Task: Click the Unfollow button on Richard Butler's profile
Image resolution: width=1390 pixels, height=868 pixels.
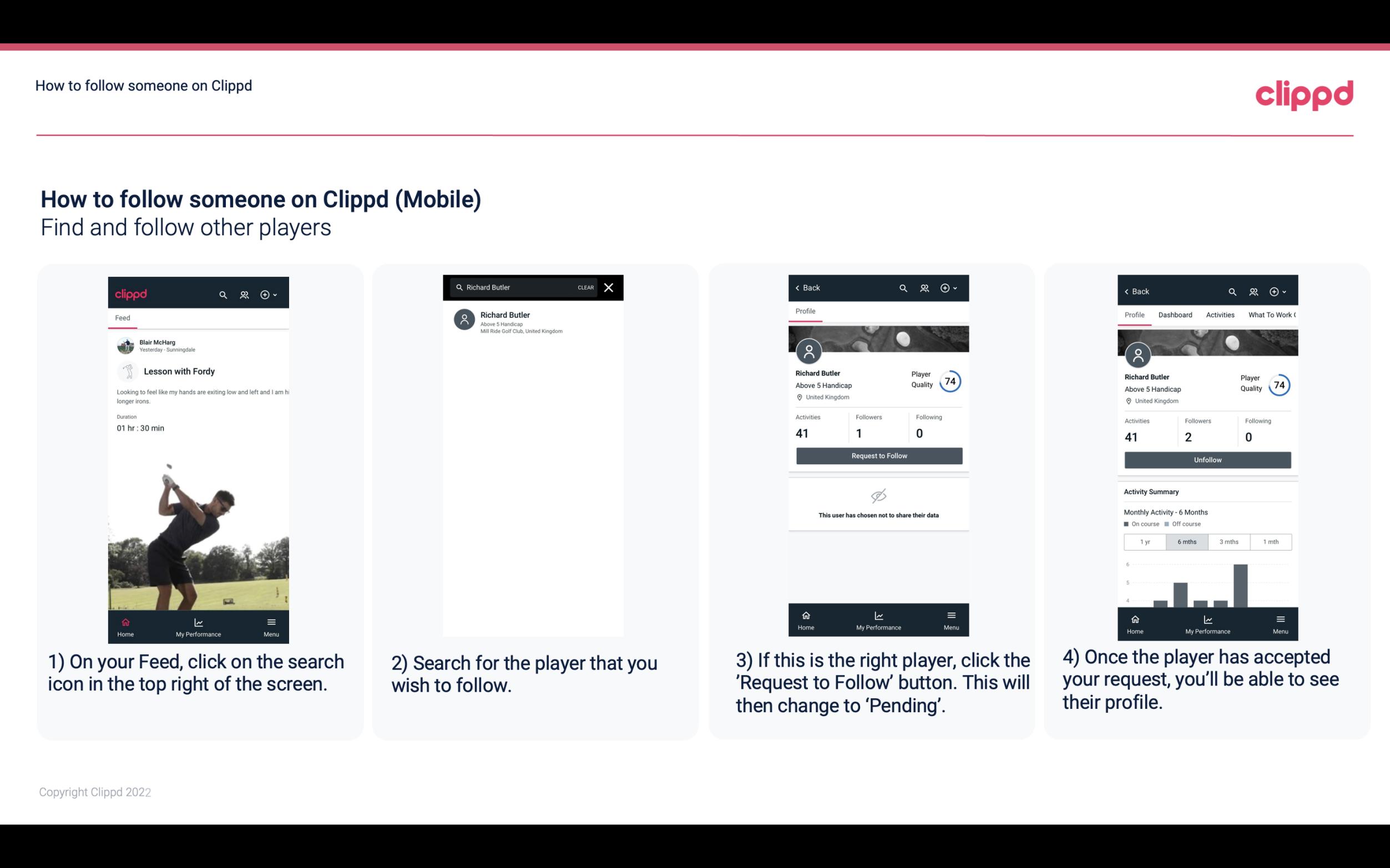Action: (x=1207, y=459)
